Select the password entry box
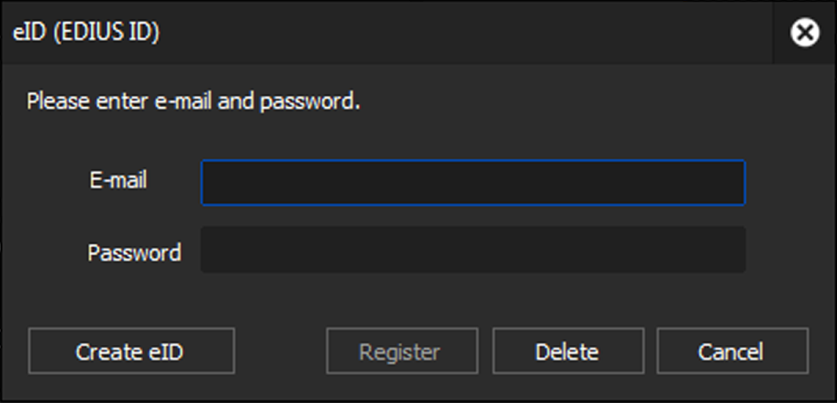Image resolution: width=837 pixels, height=403 pixels. point(472,249)
